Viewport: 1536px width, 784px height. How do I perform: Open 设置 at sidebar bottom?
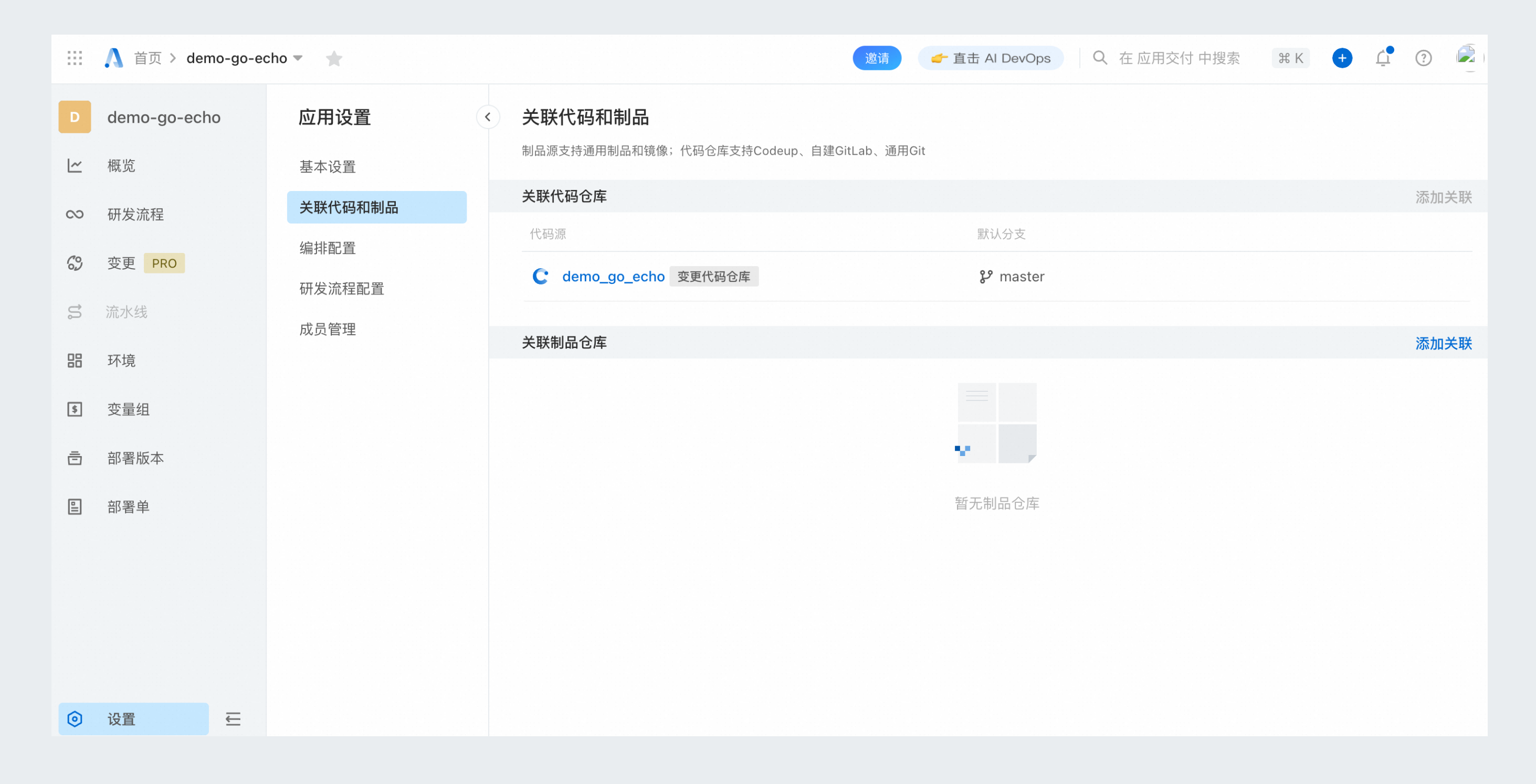point(133,719)
